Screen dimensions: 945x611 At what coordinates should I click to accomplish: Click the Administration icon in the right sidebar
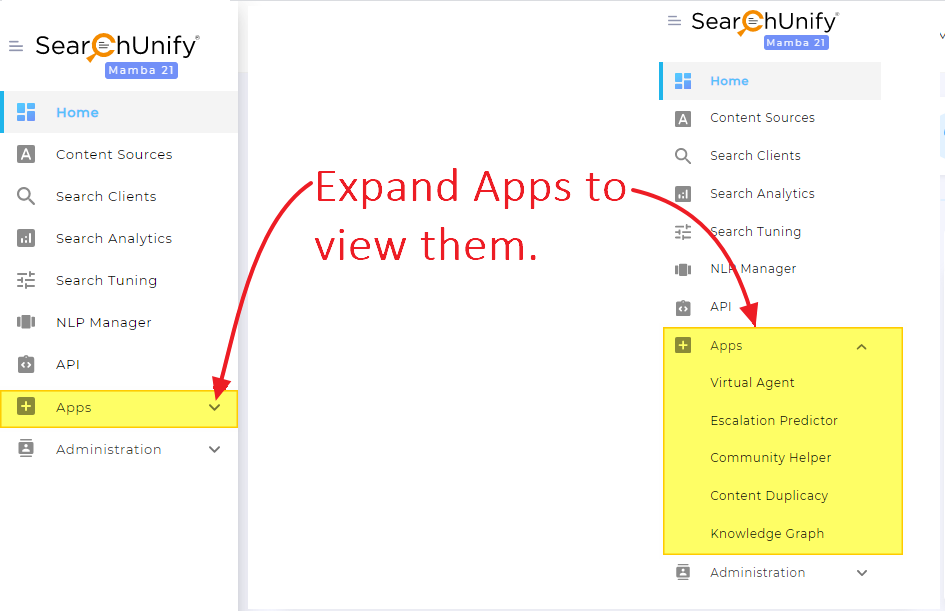coord(683,572)
